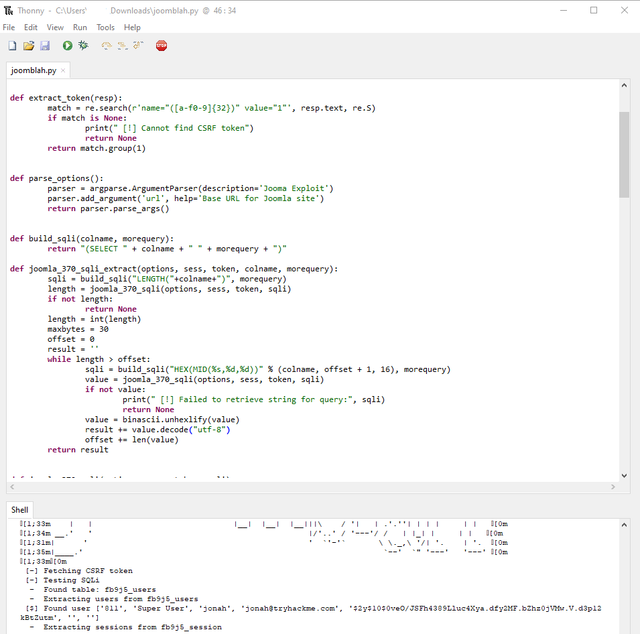This screenshot has height=634, width=640.
Task: Click the Shell scrollbar up arrow
Action: [x=624, y=525]
